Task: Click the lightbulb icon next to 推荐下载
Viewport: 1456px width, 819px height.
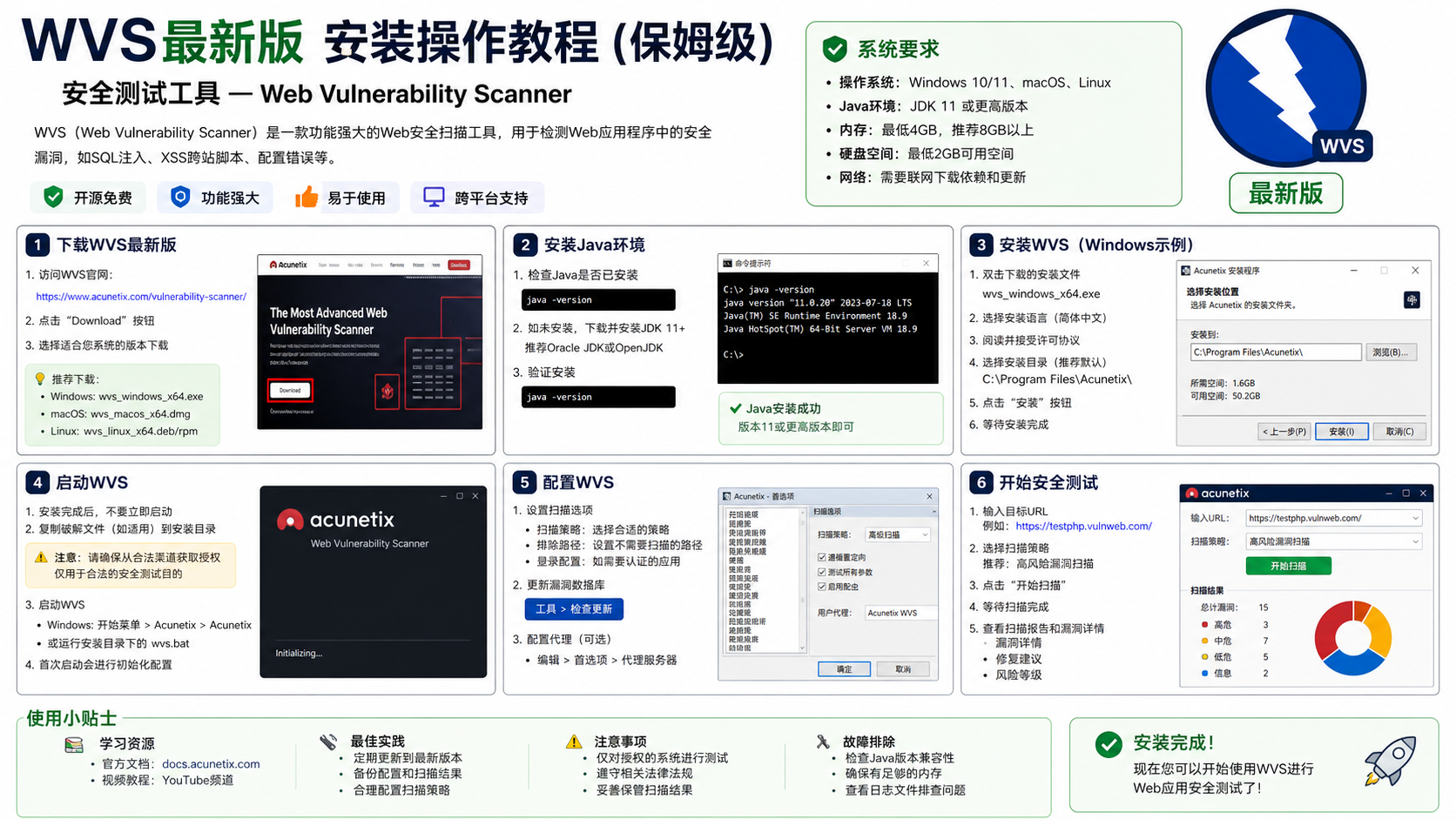Action: (39, 379)
